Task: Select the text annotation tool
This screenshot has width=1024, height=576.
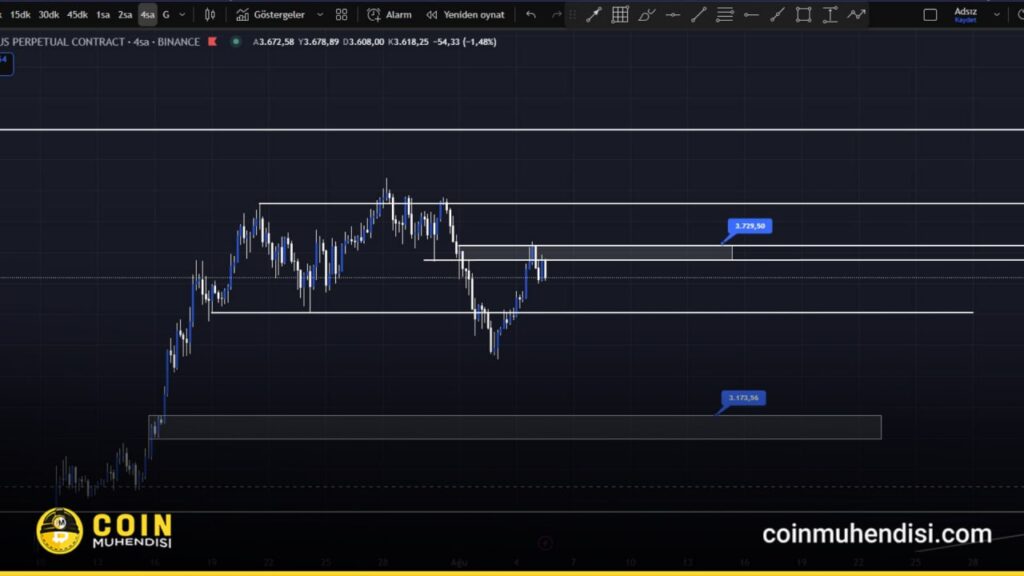Action: click(829, 14)
